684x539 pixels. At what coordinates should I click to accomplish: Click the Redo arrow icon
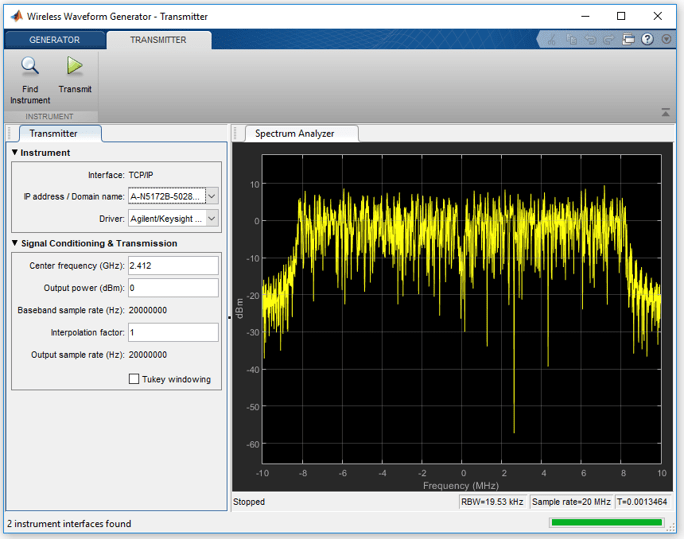pos(610,40)
